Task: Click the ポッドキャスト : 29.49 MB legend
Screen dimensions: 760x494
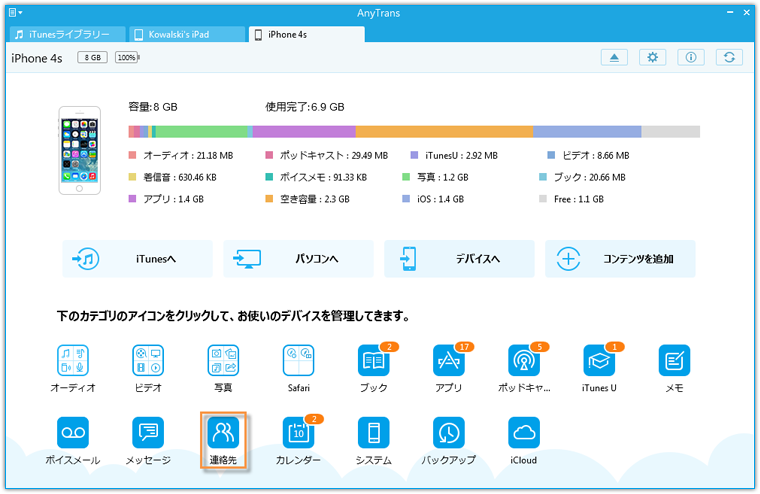Action: (327, 156)
